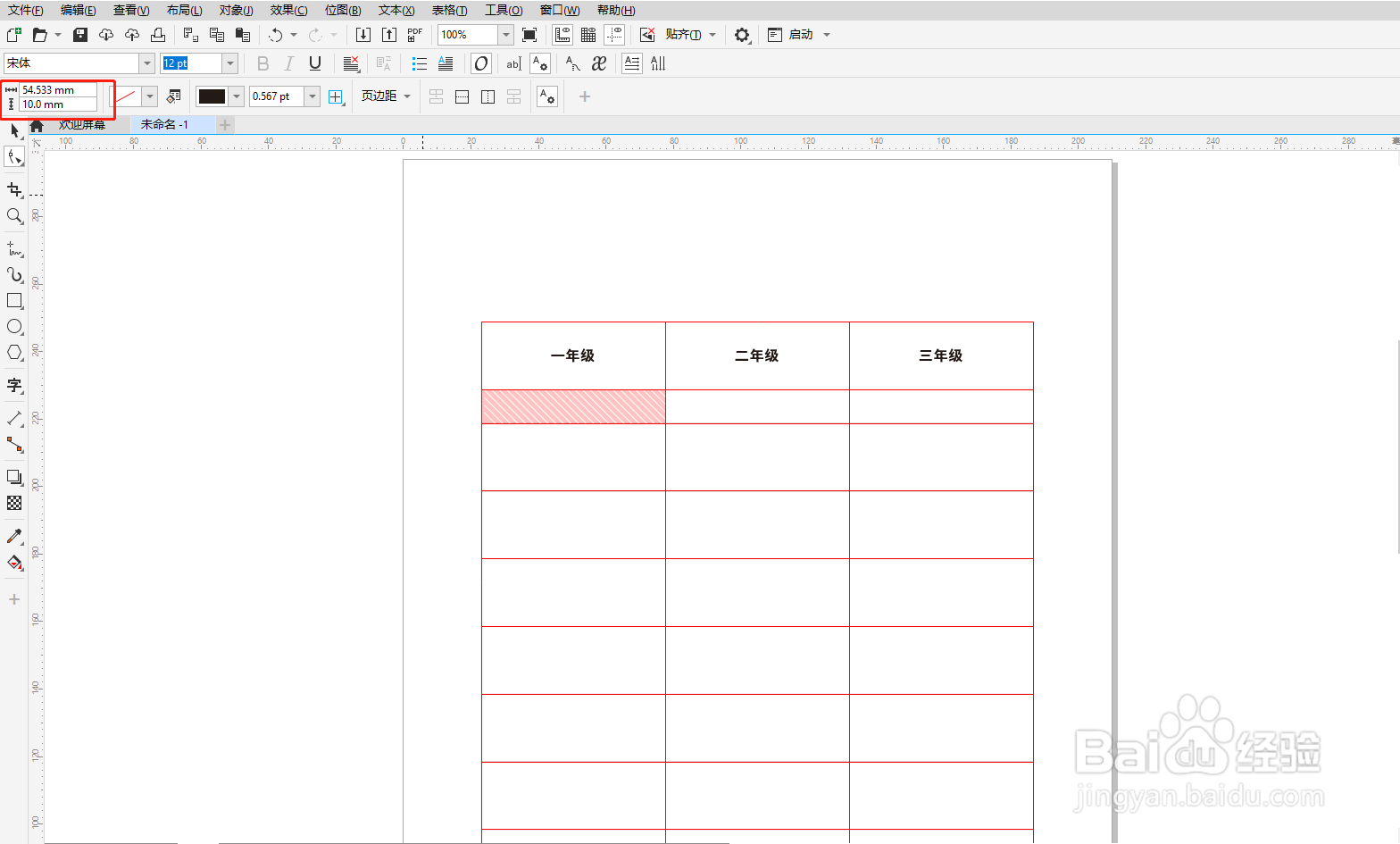Click the Export icon
The height and width of the screenshot is (844, 1400).
click(389, 35)
